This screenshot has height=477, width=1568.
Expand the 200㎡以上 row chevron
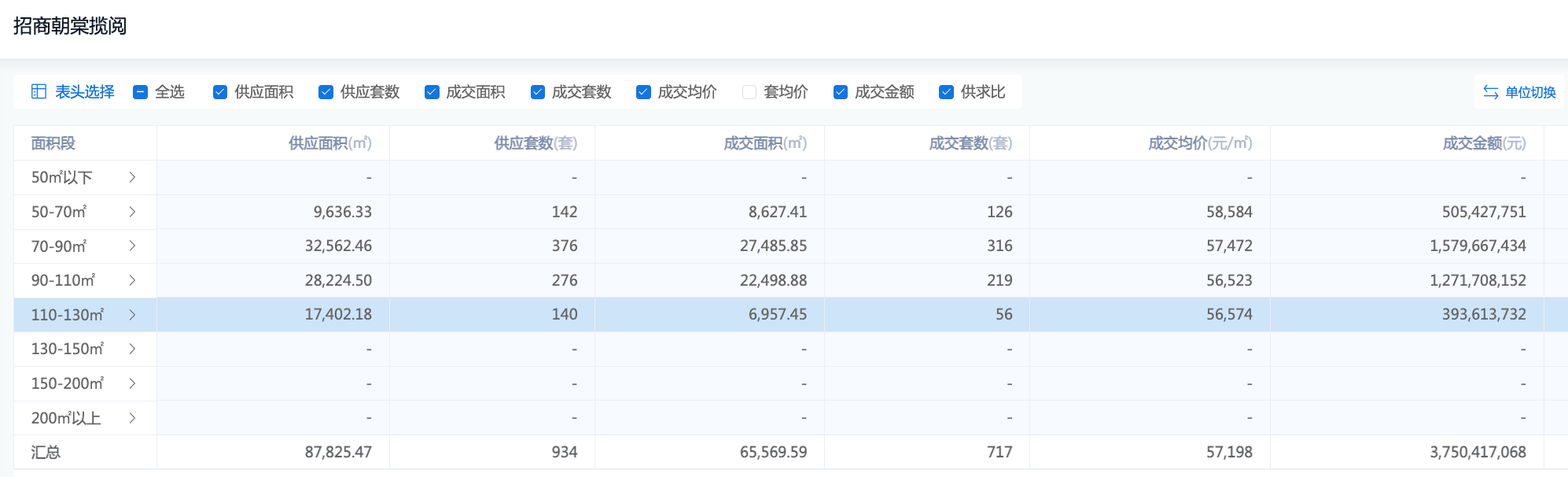click(x=132, y=418)
